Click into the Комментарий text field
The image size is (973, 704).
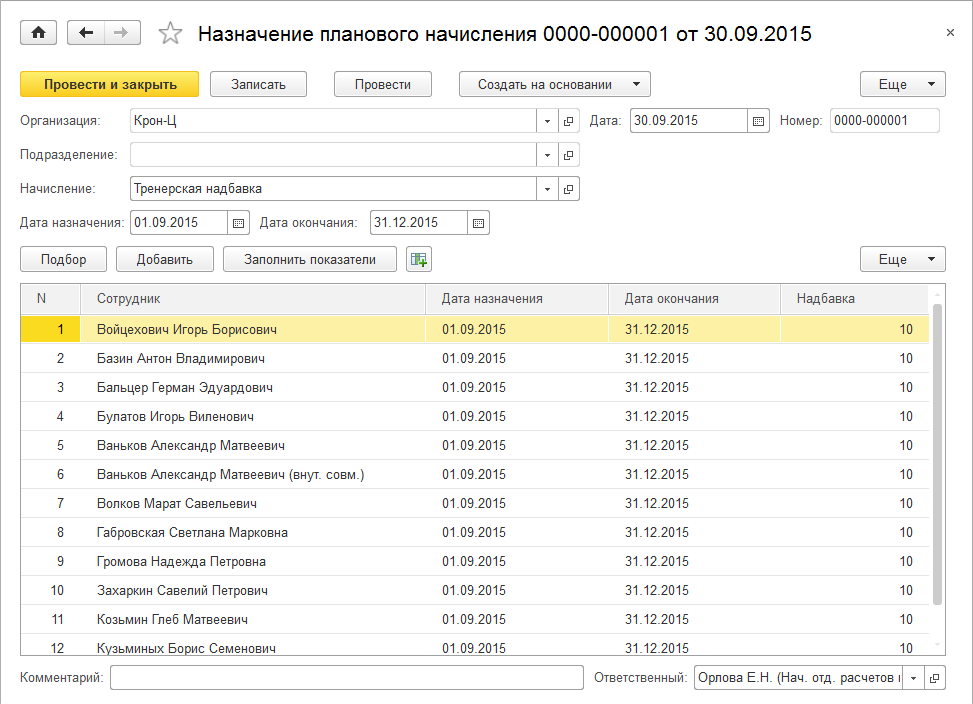point(346,678)
